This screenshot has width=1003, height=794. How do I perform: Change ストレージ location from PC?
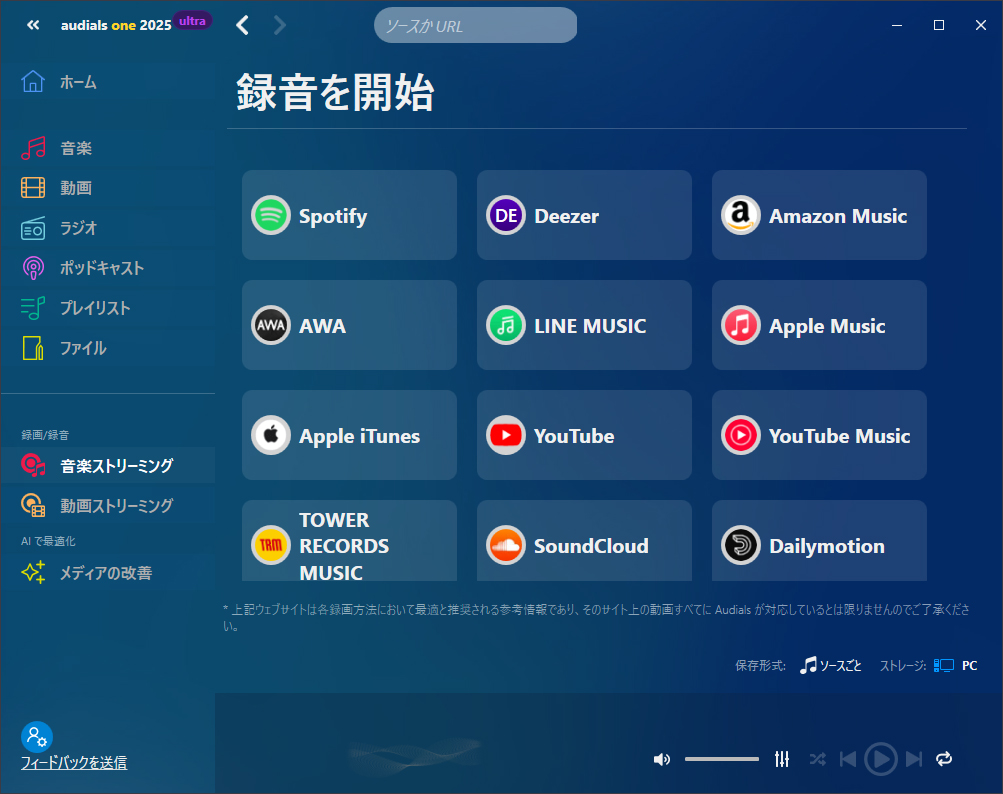[956, 665]
